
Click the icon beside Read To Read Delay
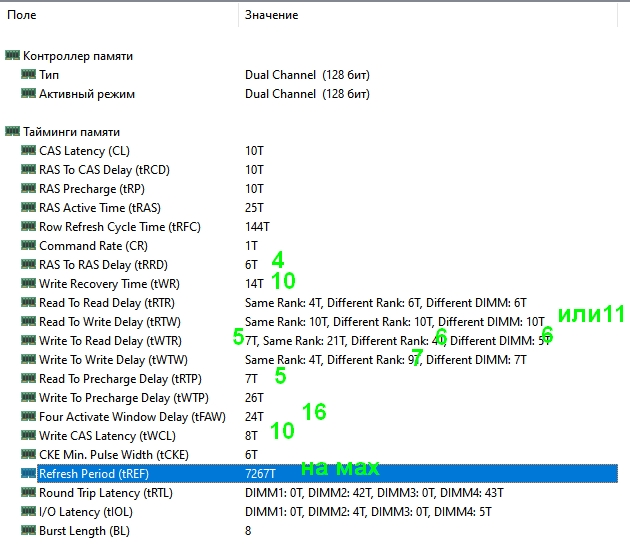[29, 302]
